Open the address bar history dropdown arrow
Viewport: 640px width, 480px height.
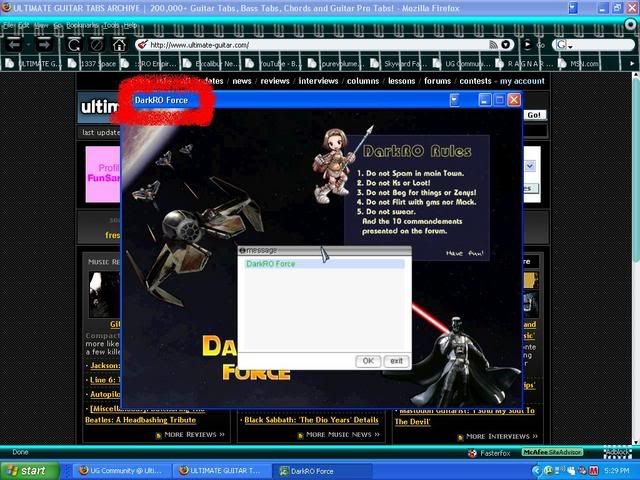pyautogui.click(x=505, y=44)
